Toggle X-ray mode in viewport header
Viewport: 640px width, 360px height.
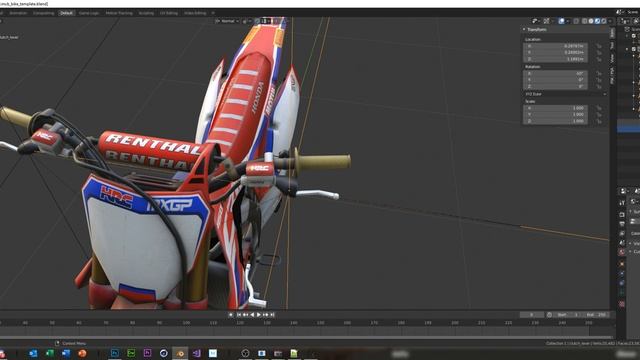pyautogui.click(x=576, y=21)
